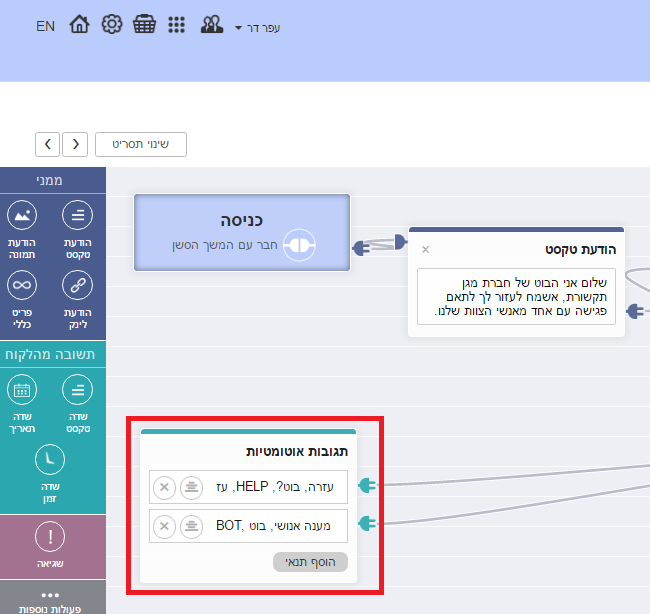Open user dropdown עפר דר
Screen dimensions: 650x614
[x=258, y=27]
